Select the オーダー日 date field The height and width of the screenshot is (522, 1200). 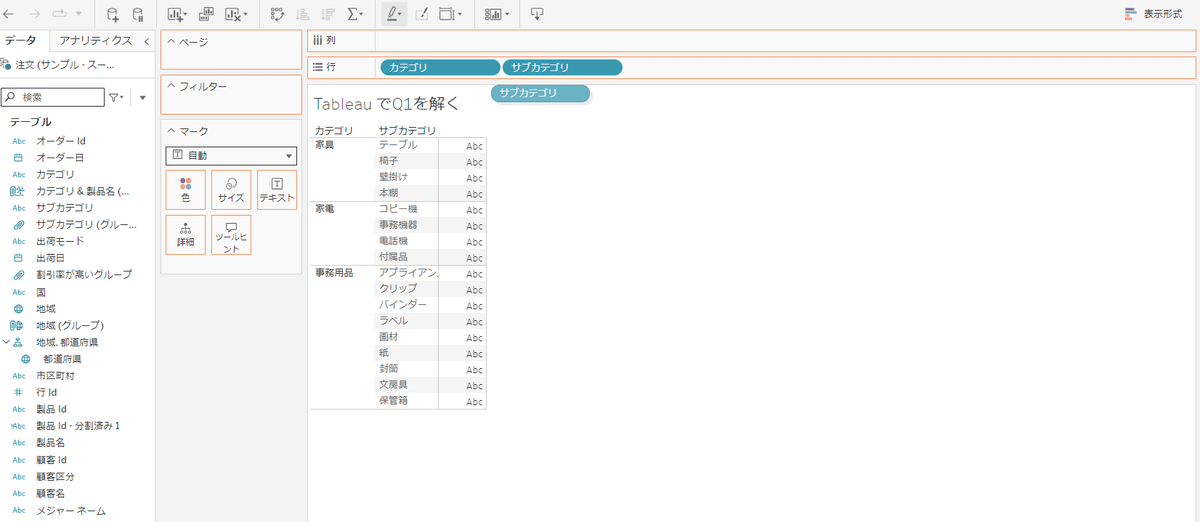[60, 158]
